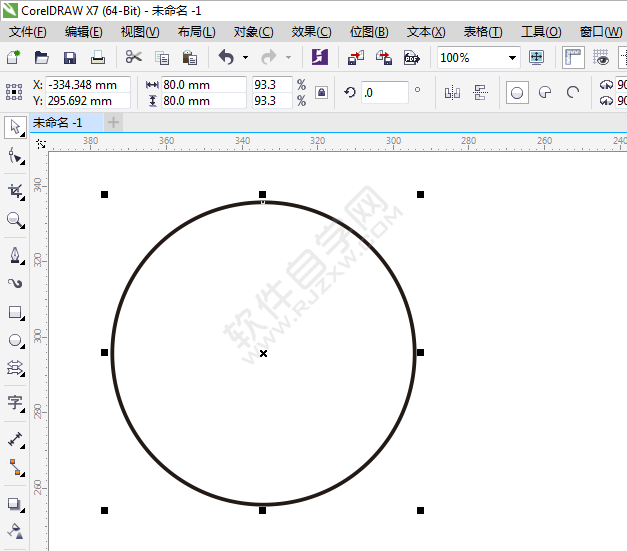Click the Save floppy disk icon
627x551 pixels.
click(x=69, y=58)
